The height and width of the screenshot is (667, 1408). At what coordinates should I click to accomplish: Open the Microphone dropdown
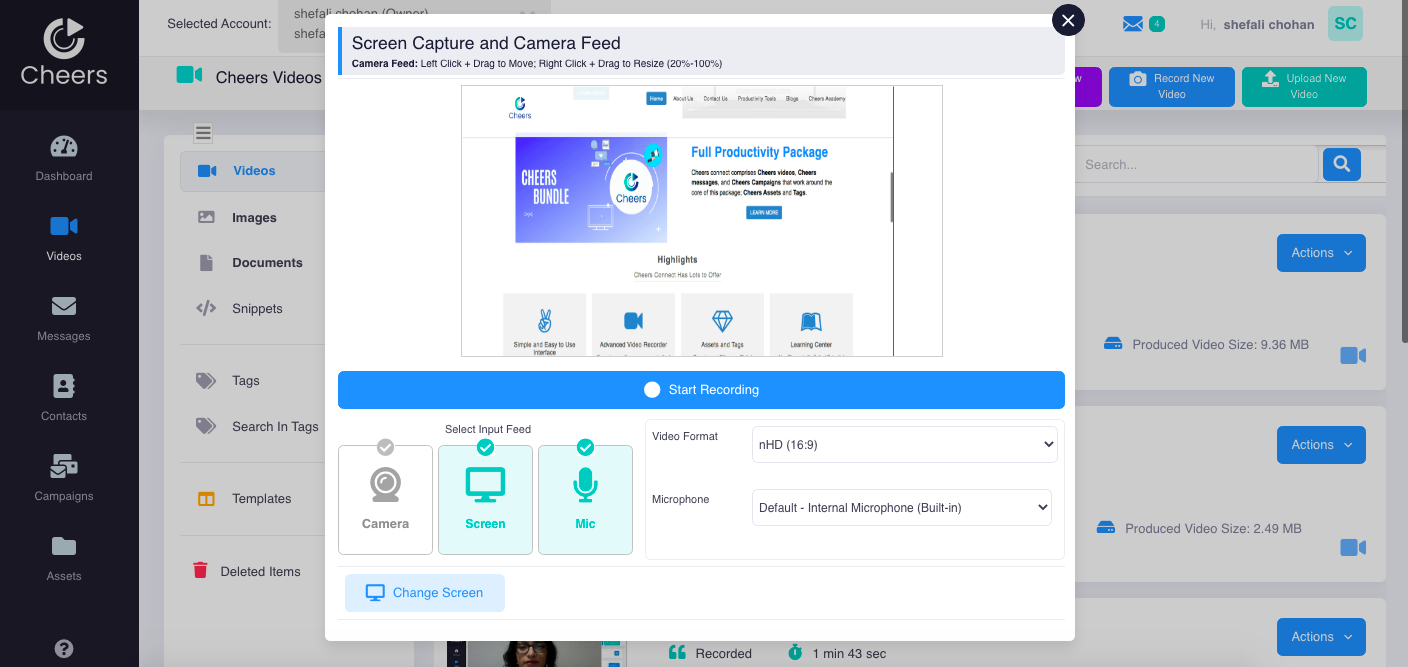pyautogui.click(x=901, y=507)
